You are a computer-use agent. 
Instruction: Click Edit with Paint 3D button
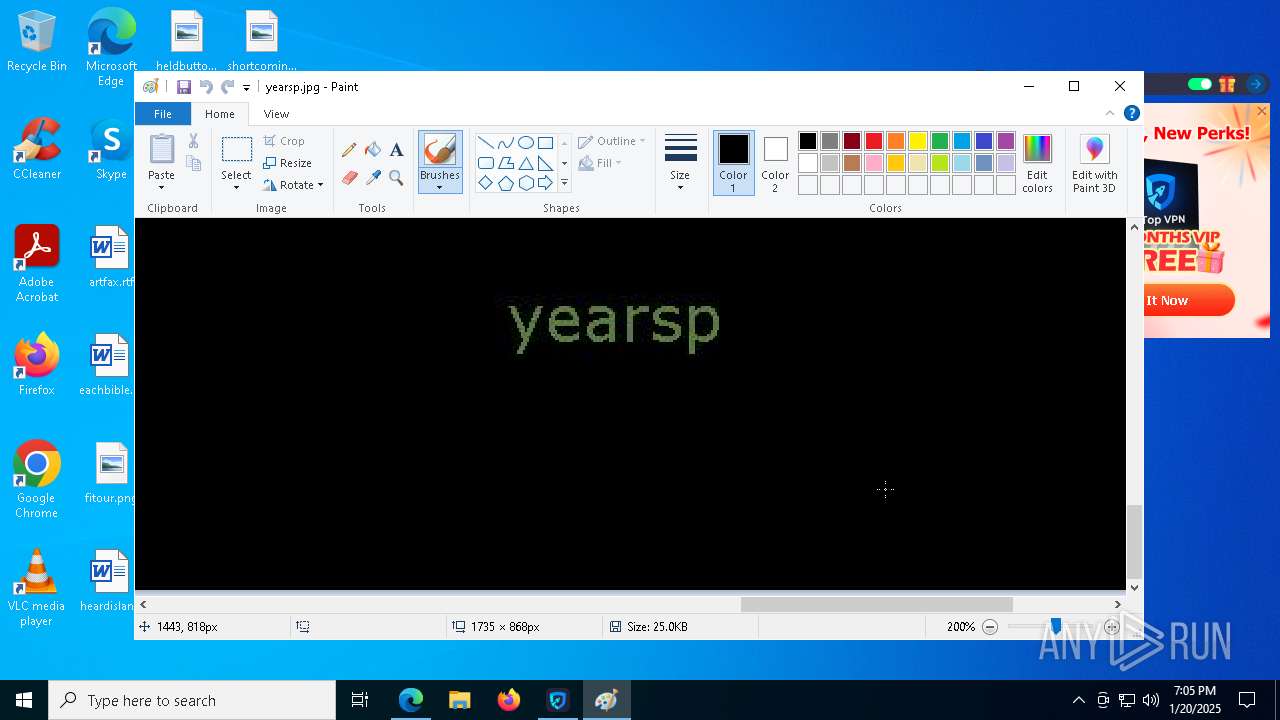(1094, 163)
